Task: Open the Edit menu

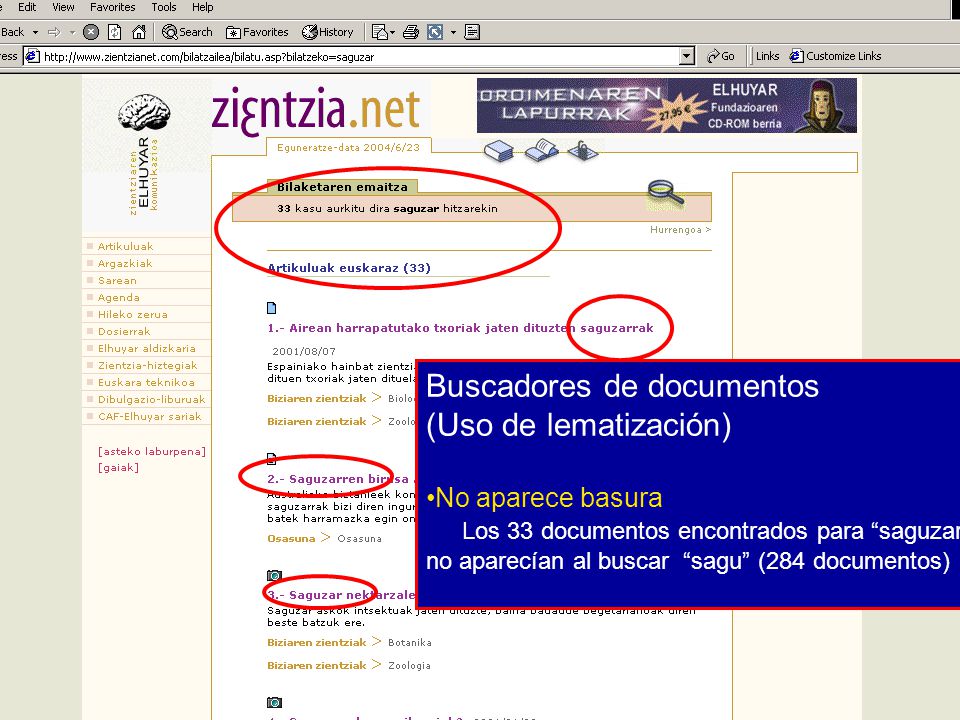Action: [27, 7]
